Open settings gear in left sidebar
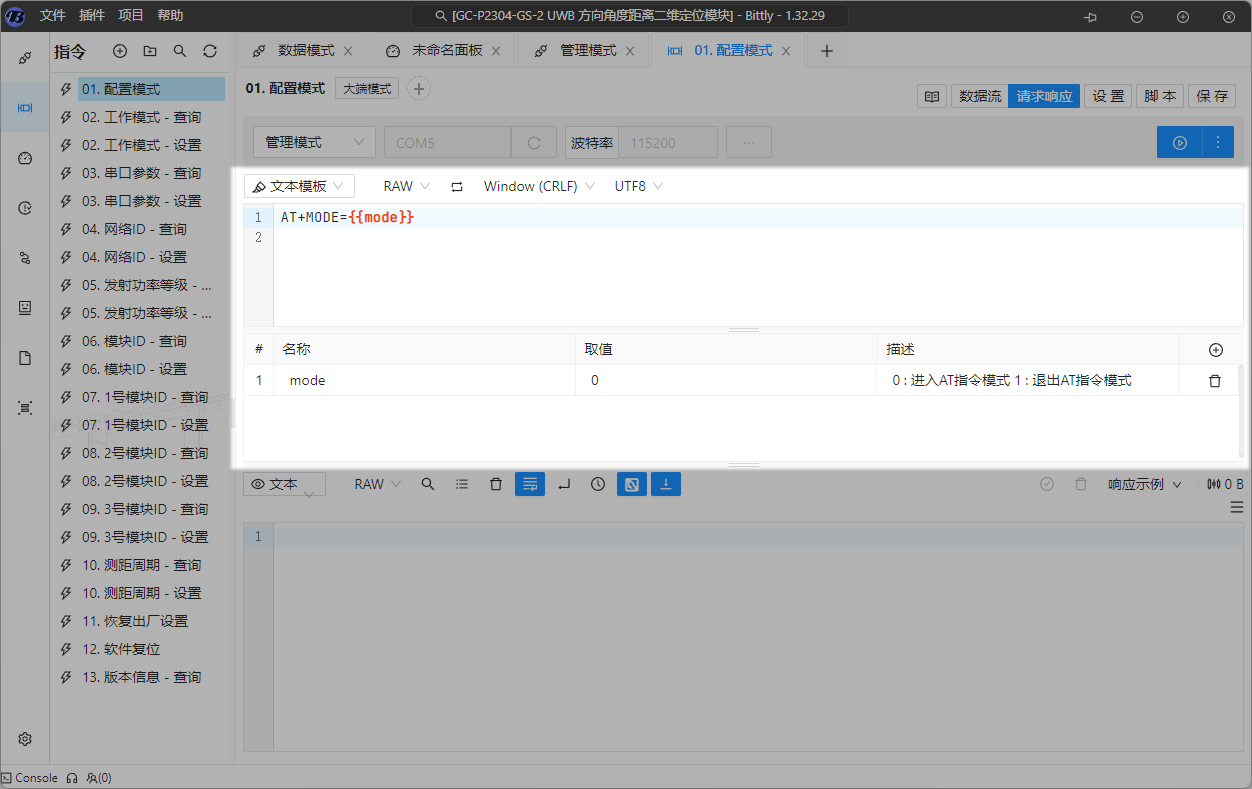The height and width of the screenshot is (789, 1252). point(25,739)
